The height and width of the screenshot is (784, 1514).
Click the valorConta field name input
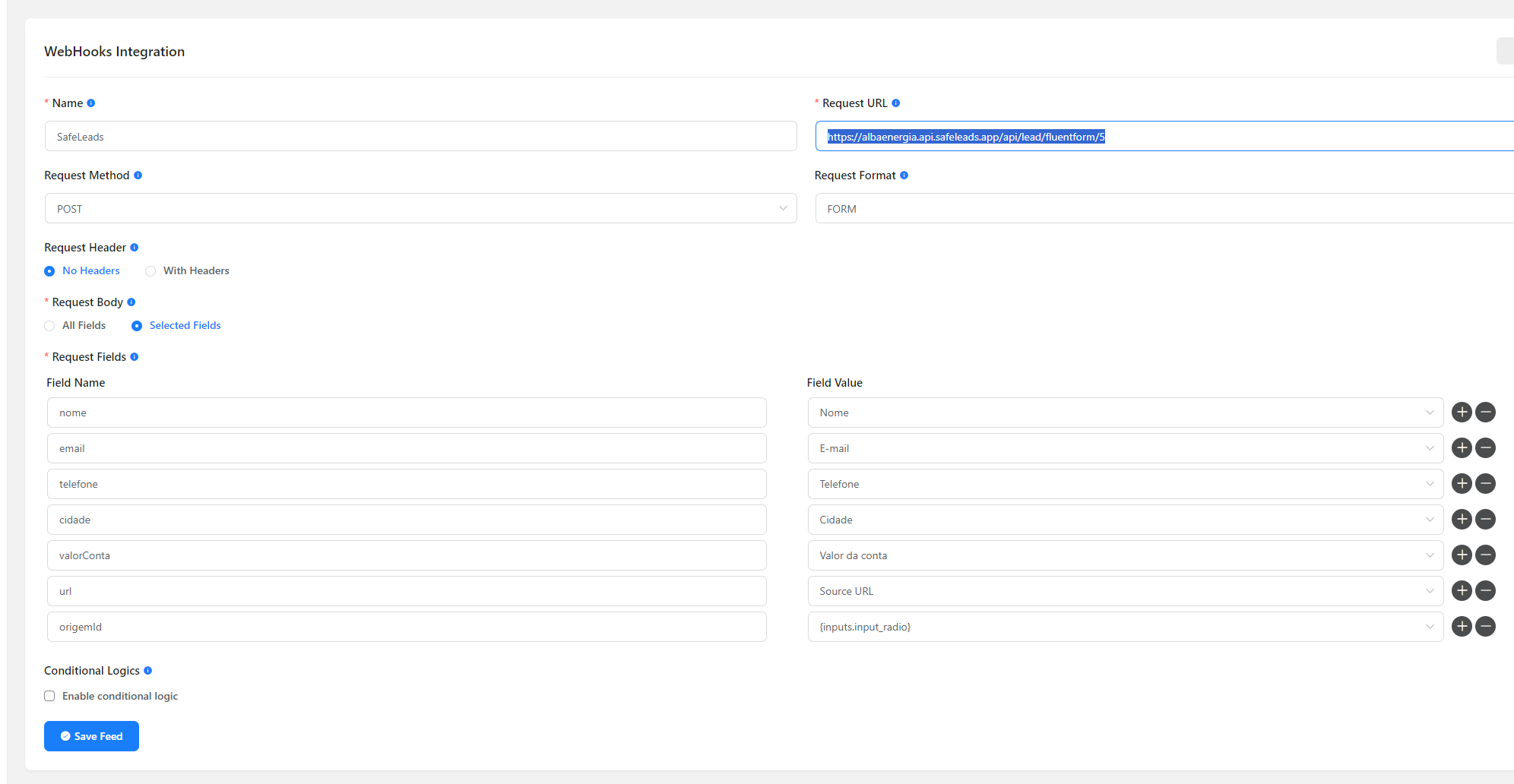407,555
